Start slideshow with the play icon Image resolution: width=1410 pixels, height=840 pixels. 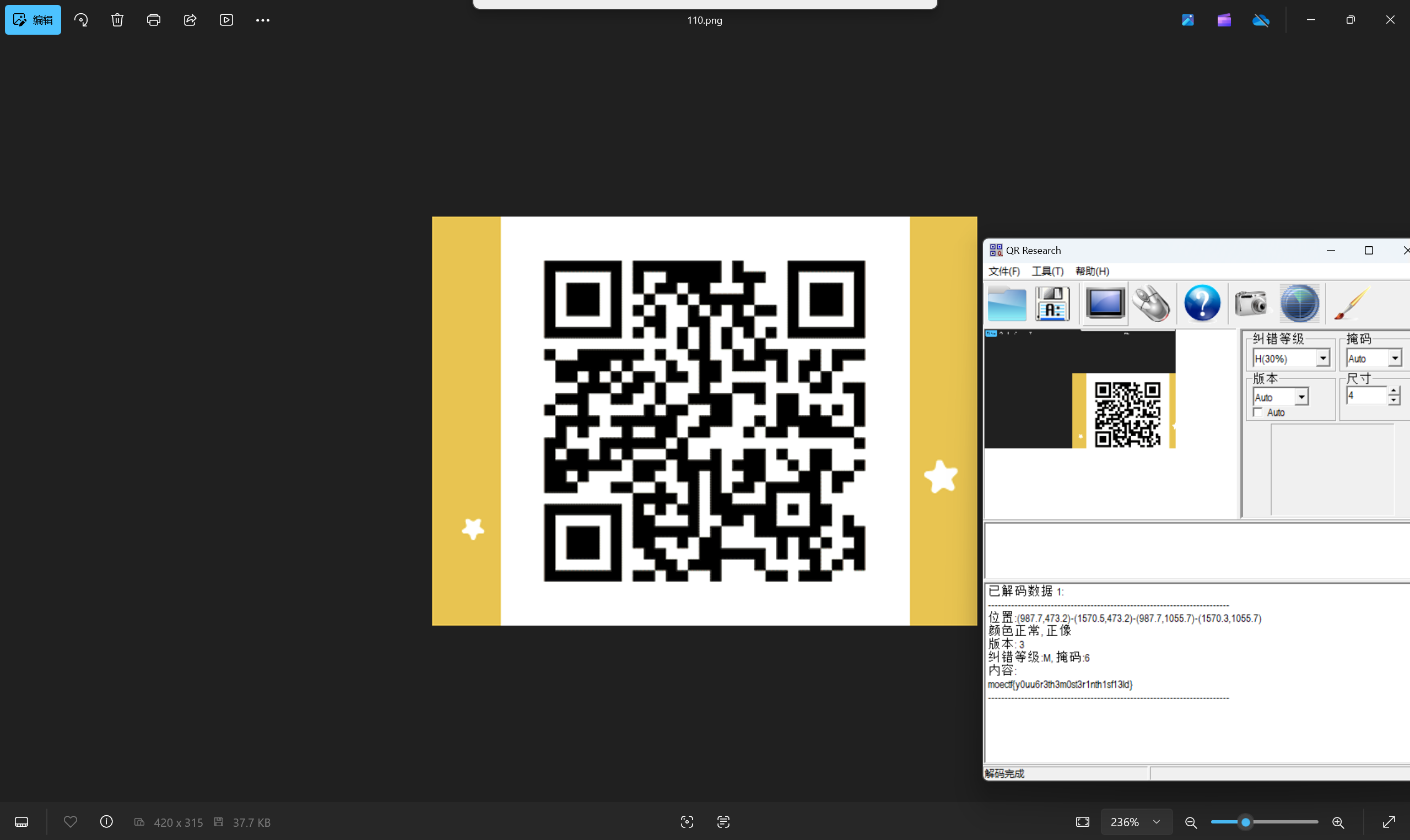226,20
